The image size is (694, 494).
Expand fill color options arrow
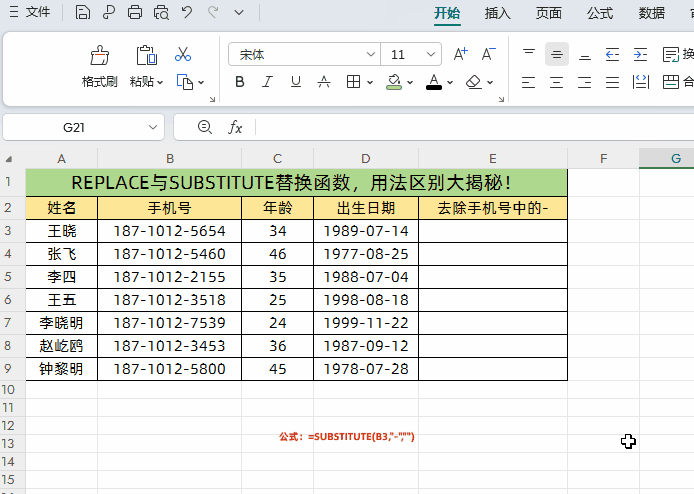point(410,82)
